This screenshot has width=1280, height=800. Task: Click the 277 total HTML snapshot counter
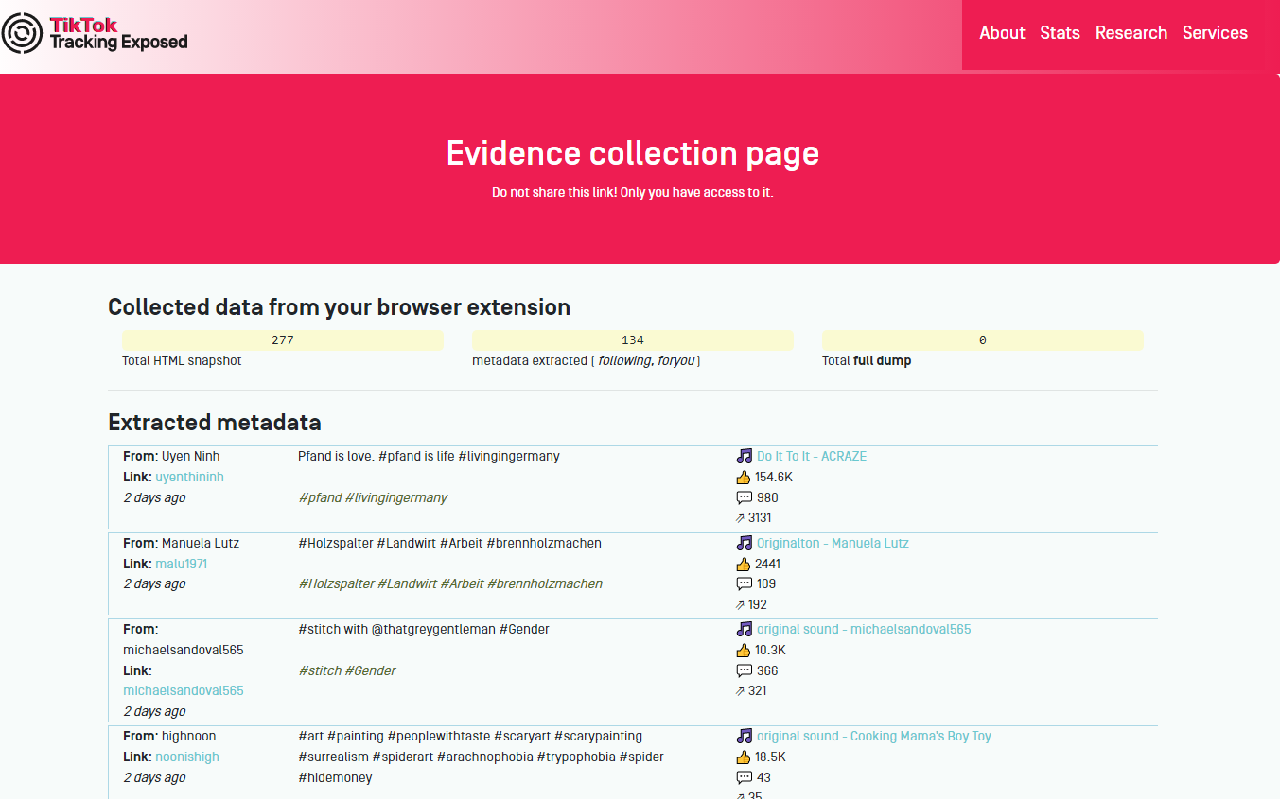click(x=283, y=341)
